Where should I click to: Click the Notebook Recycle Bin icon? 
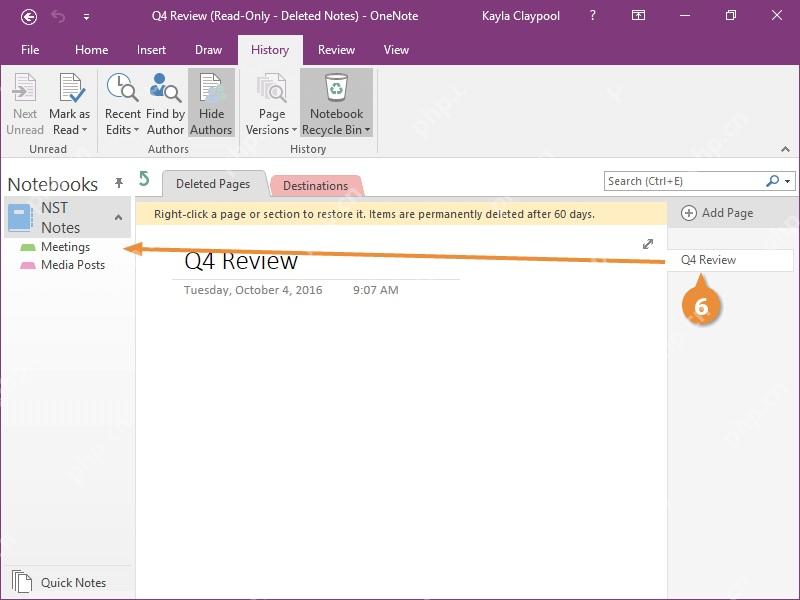click(336, 87)
